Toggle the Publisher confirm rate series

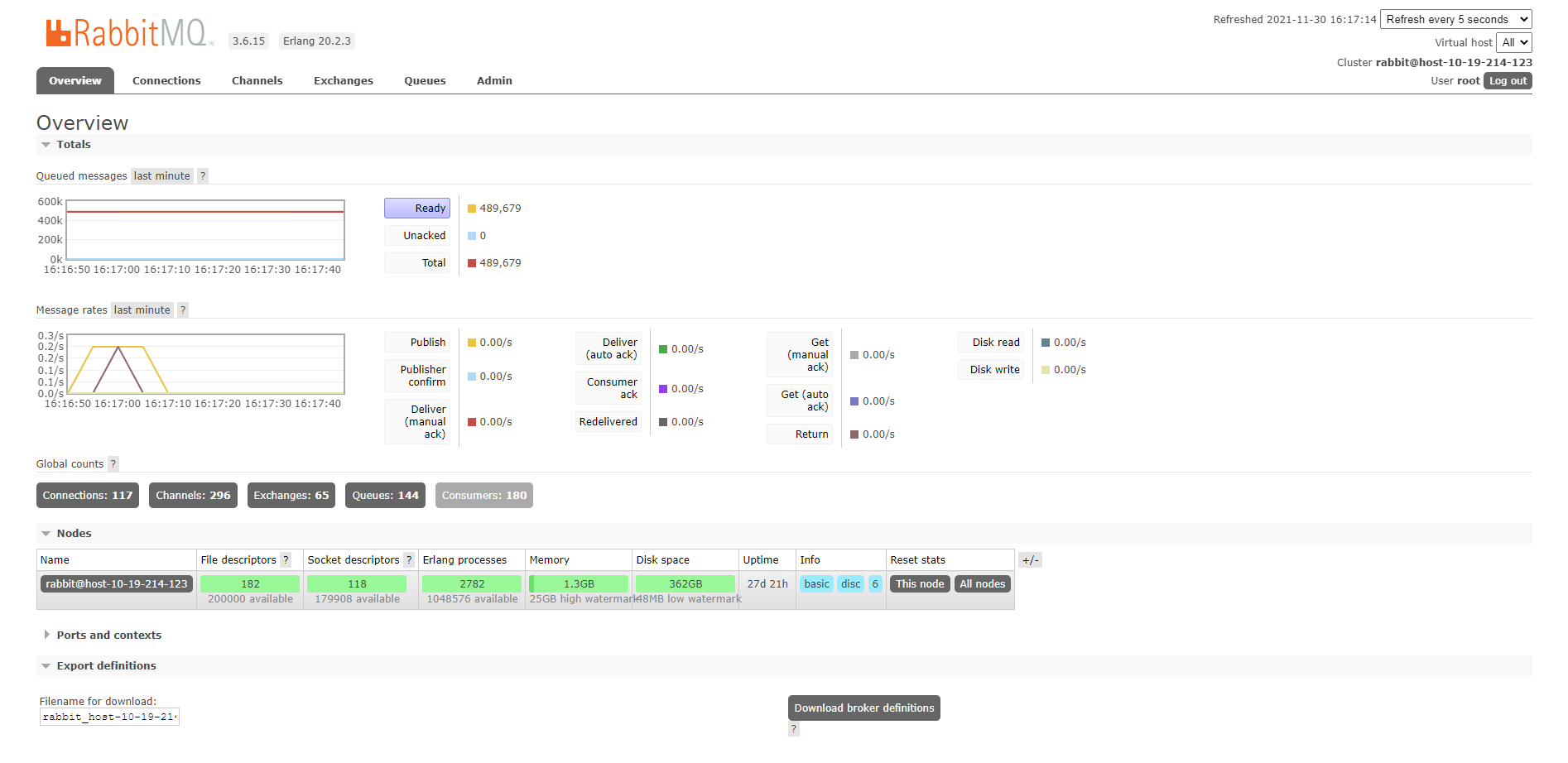417,376
